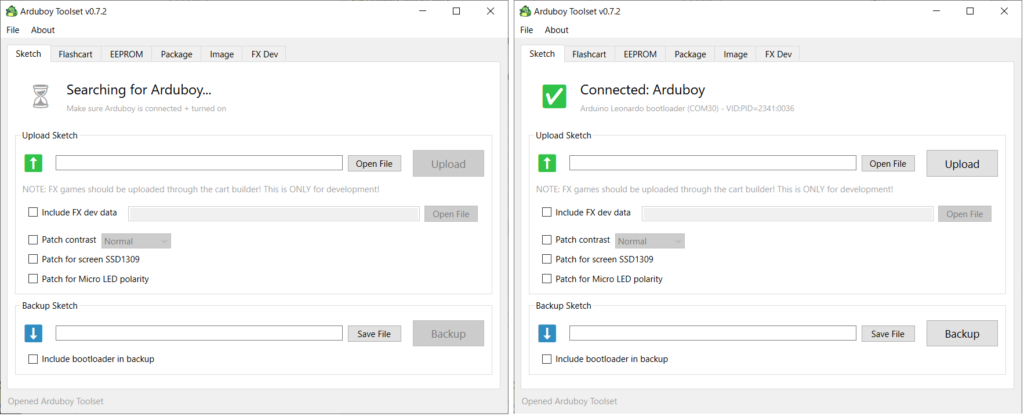This screenshot has width=1024, height=417.
Task: Click green upload arrow icon in right window
Action: pyautogui.click(x=547, y=163)
